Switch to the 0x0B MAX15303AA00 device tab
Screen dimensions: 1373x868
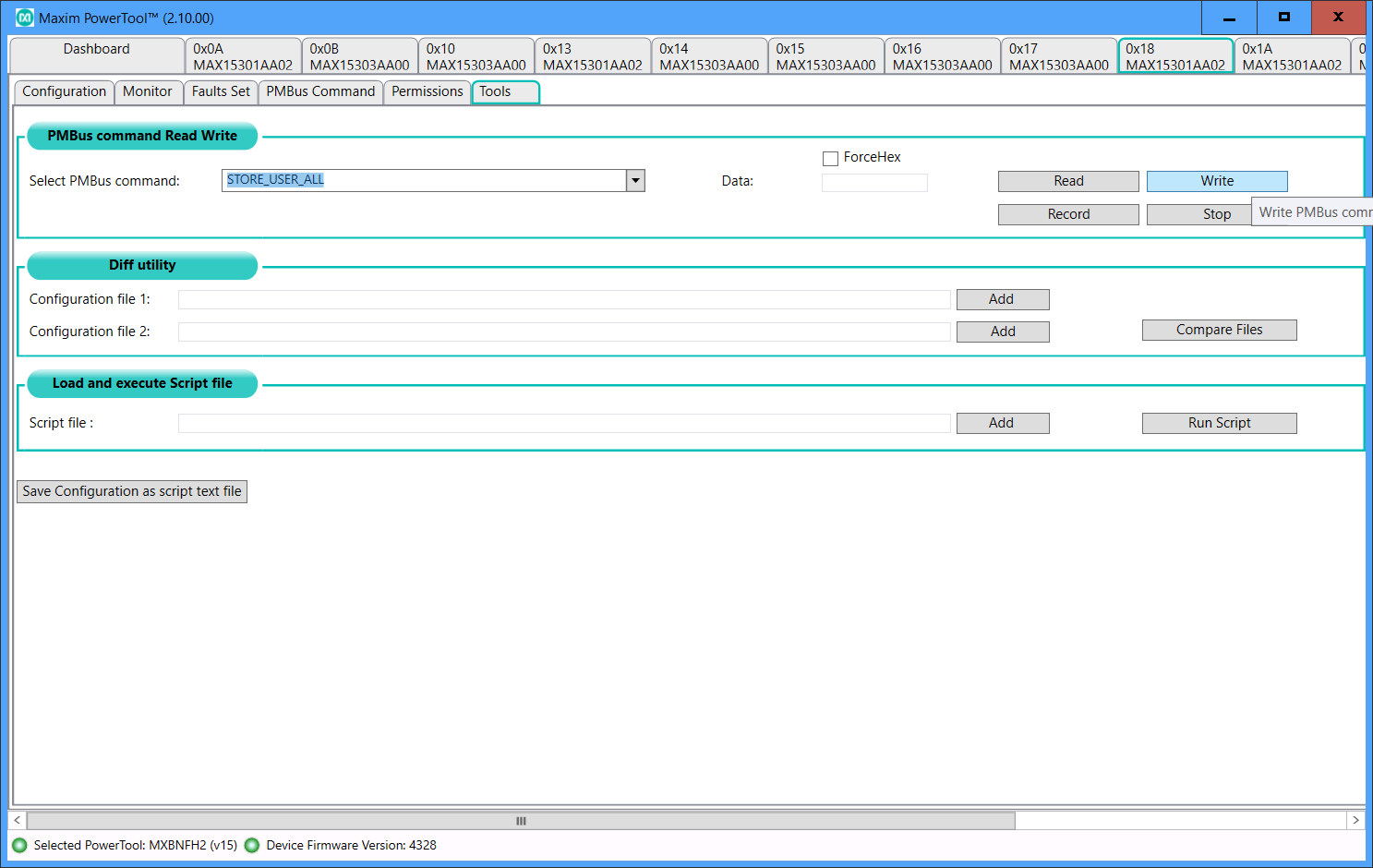click(359, 56)
